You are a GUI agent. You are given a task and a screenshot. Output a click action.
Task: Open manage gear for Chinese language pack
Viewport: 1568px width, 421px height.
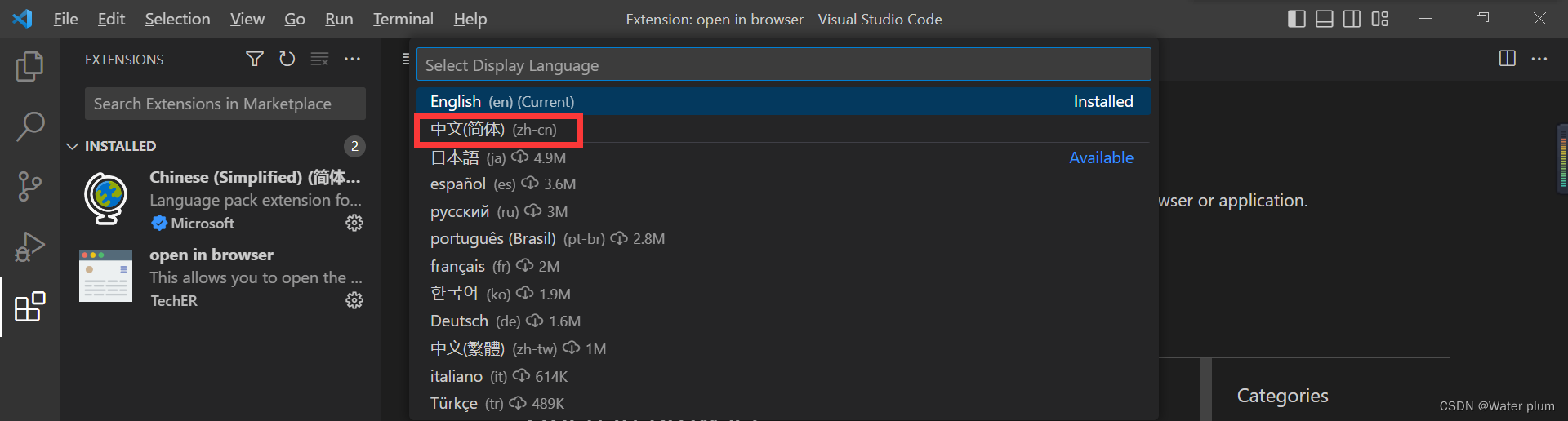pyautogui.click(x=354, y=223)
